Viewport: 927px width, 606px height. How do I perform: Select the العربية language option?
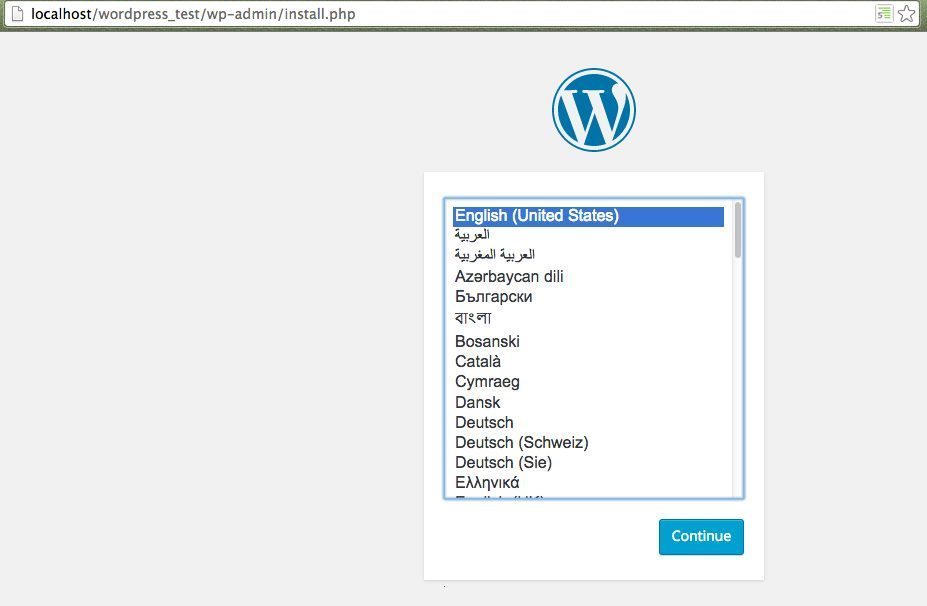point(588,235)
